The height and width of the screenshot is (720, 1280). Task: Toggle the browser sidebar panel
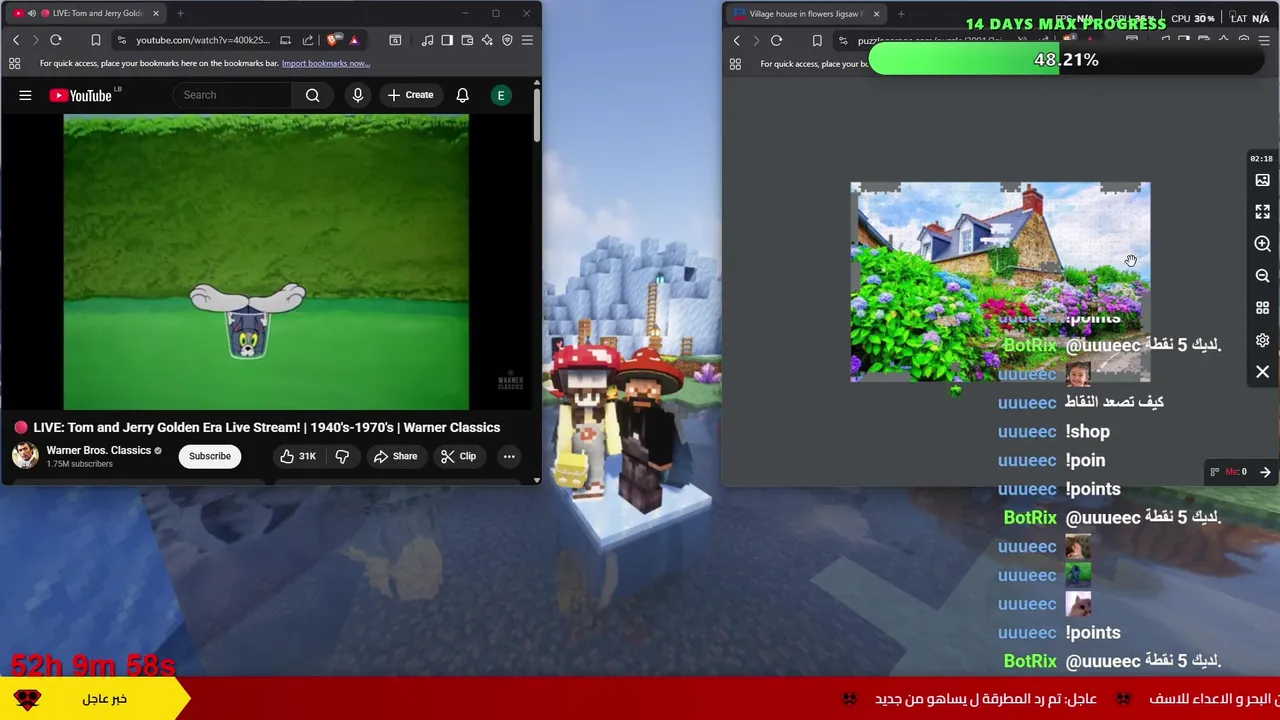click(447, 40)
